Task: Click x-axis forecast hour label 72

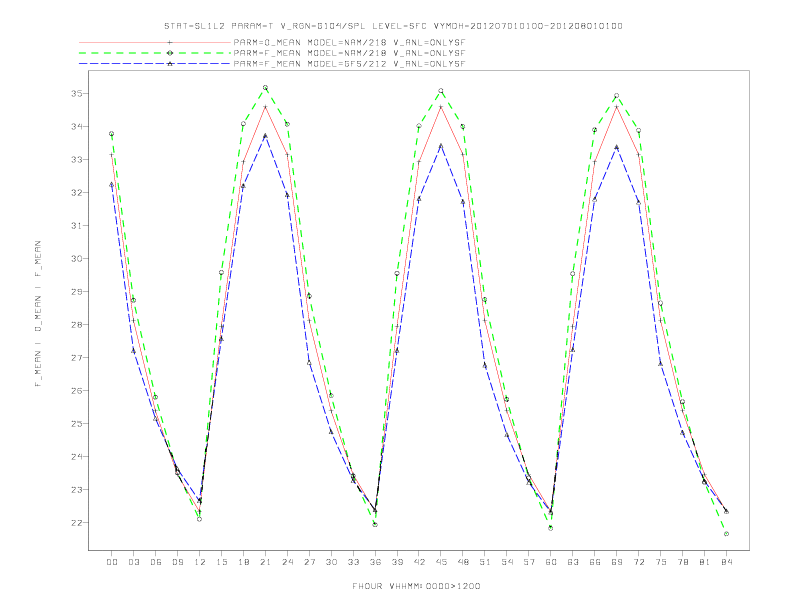Action: [x=638, y=562]
